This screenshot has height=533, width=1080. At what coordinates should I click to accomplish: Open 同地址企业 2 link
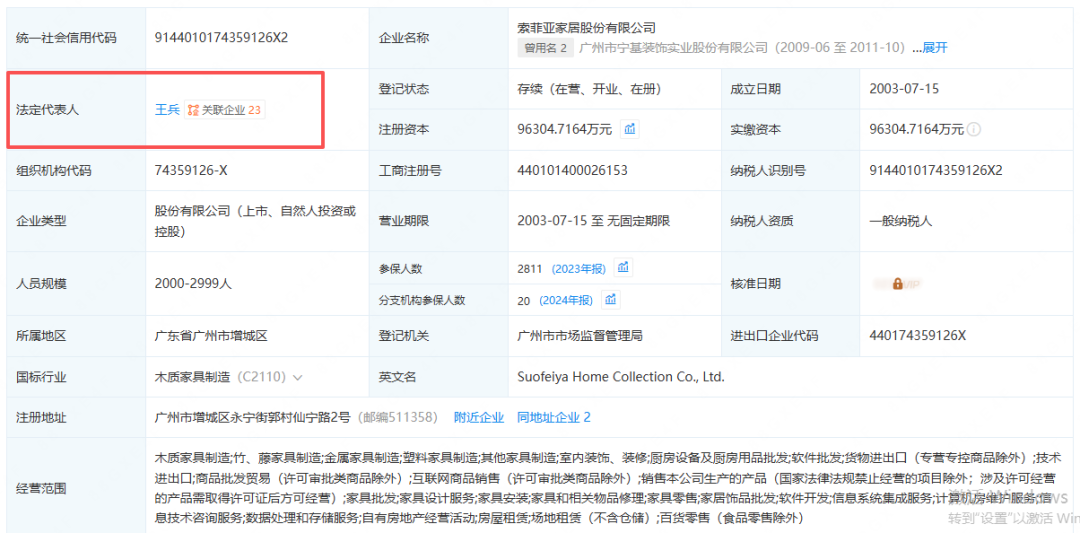click(553, 417)
